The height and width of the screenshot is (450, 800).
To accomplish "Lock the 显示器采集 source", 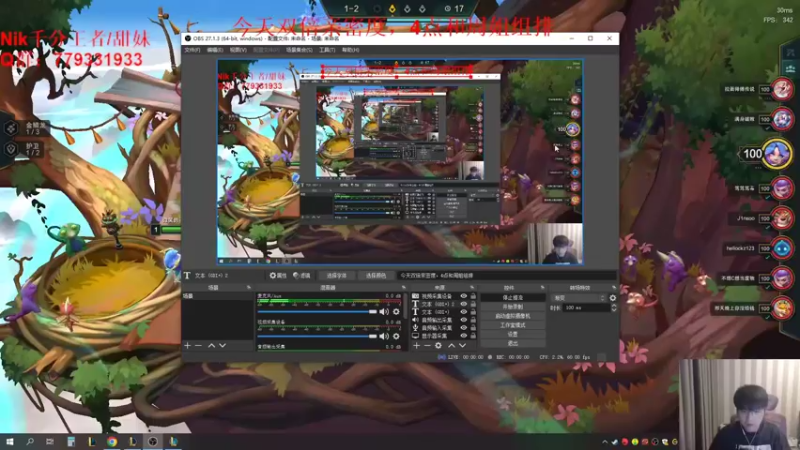I will pyautogui.click(x=473, y=336).
